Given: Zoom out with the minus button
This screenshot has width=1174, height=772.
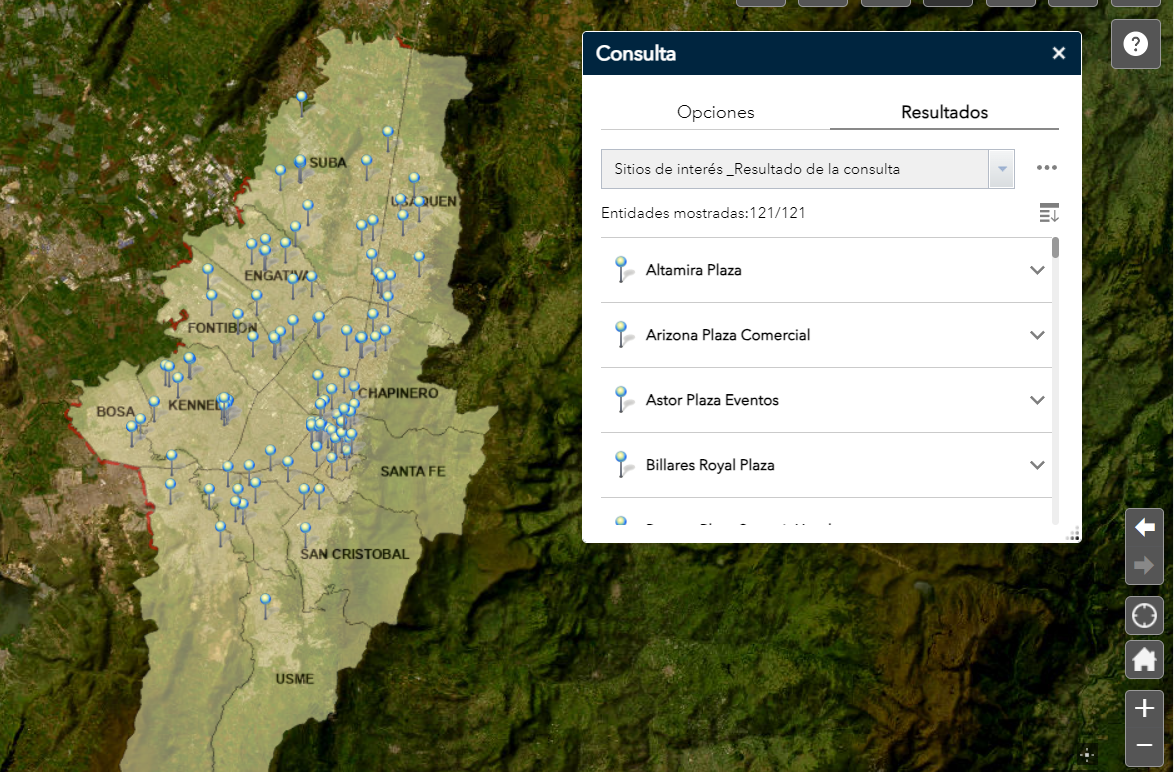Looking at the screenshot, I should click(1144, 746).
